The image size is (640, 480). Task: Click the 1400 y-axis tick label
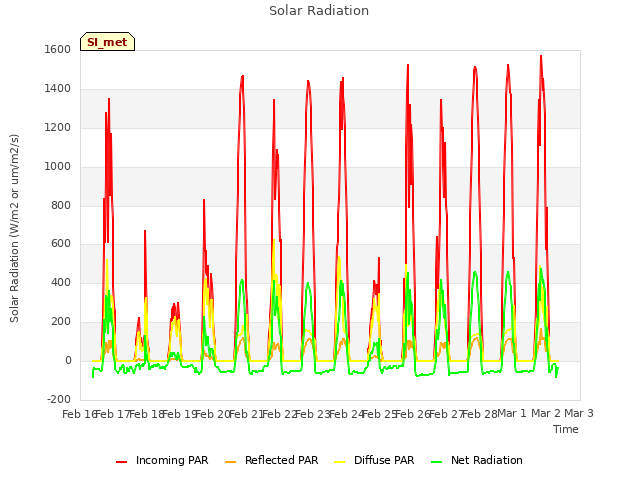point(58,89)
